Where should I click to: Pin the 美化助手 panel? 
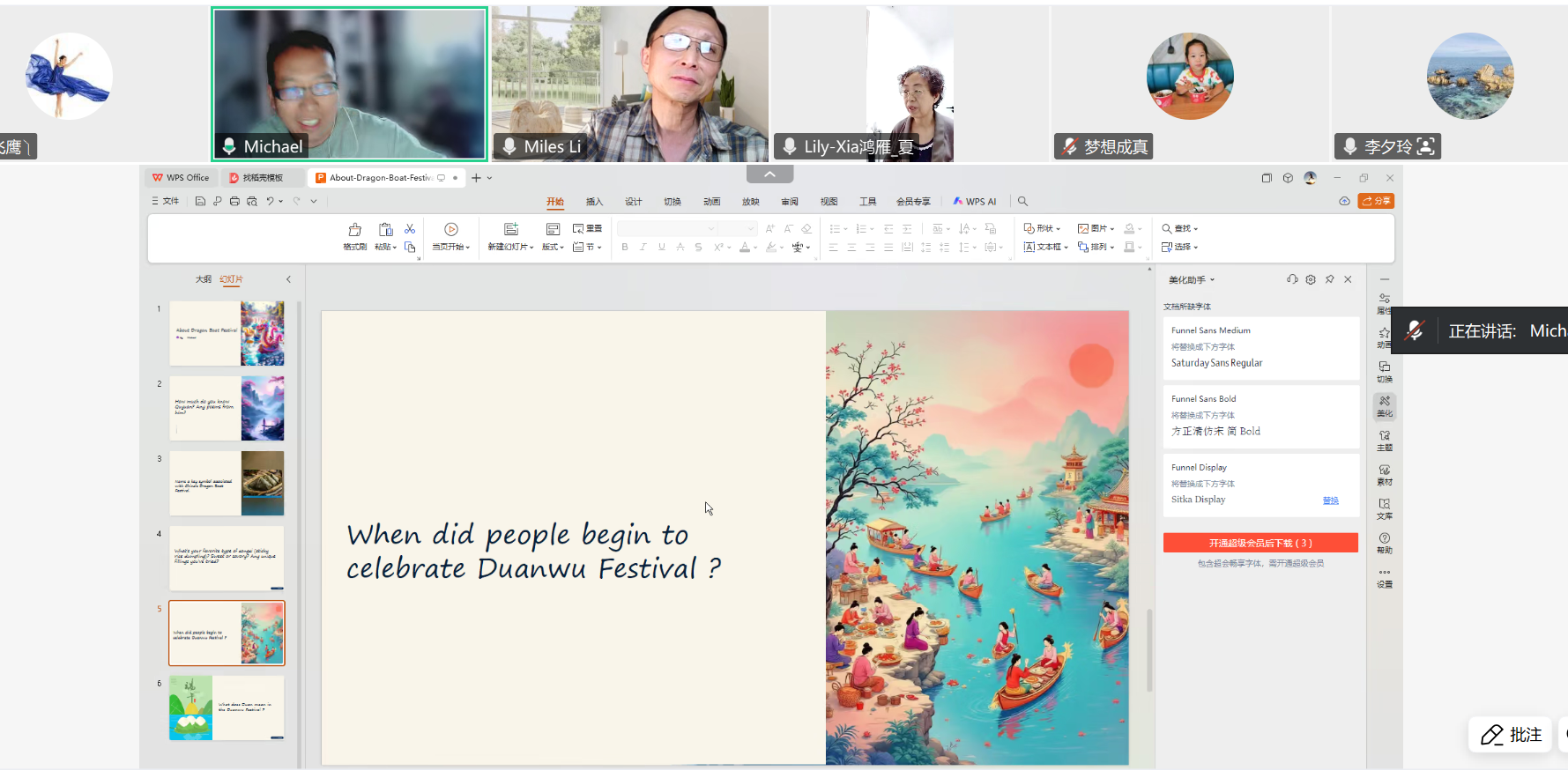pyautogui.click(x=1329, y=279)
